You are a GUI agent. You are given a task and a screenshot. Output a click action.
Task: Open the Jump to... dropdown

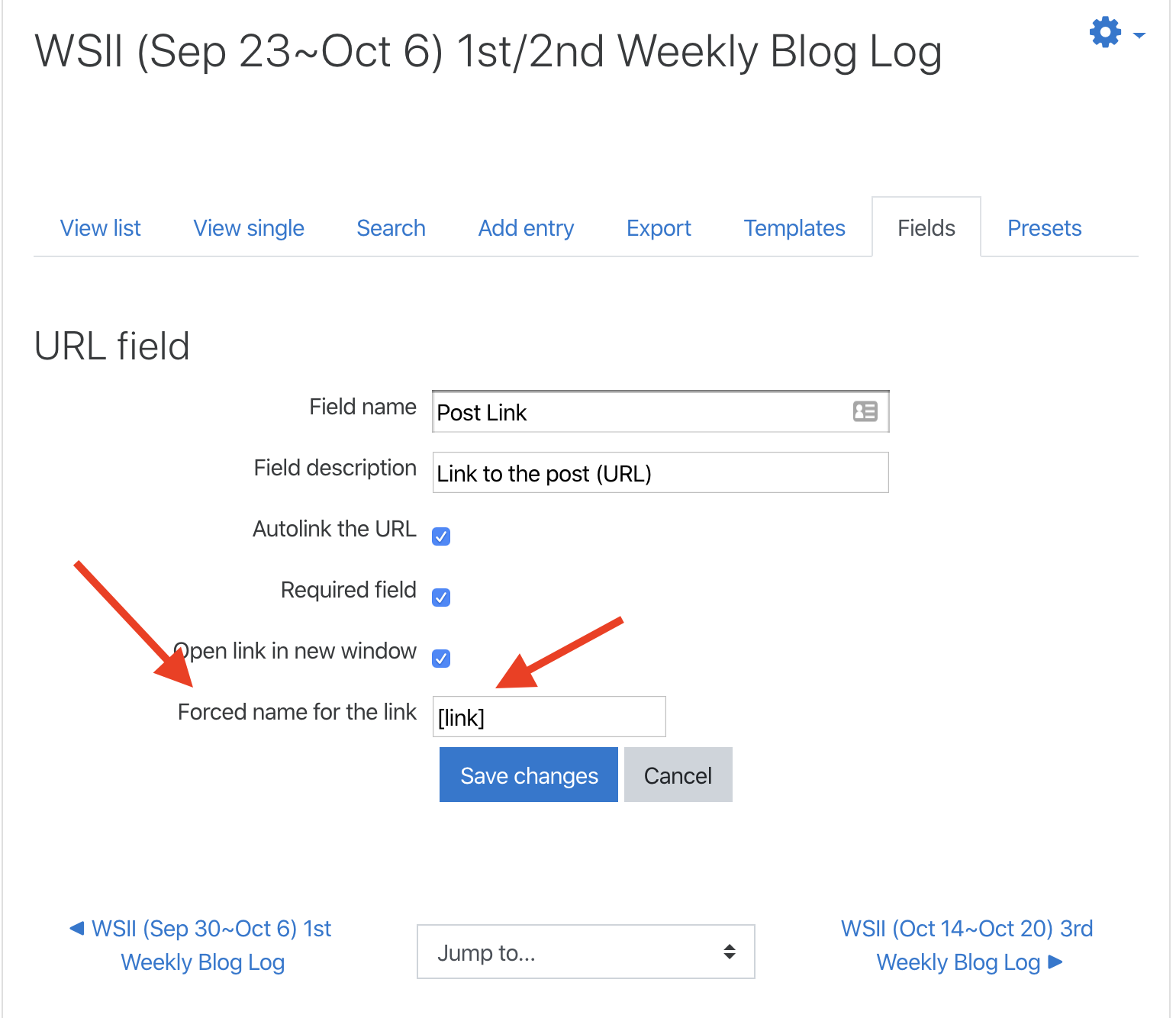click(585, 952)
